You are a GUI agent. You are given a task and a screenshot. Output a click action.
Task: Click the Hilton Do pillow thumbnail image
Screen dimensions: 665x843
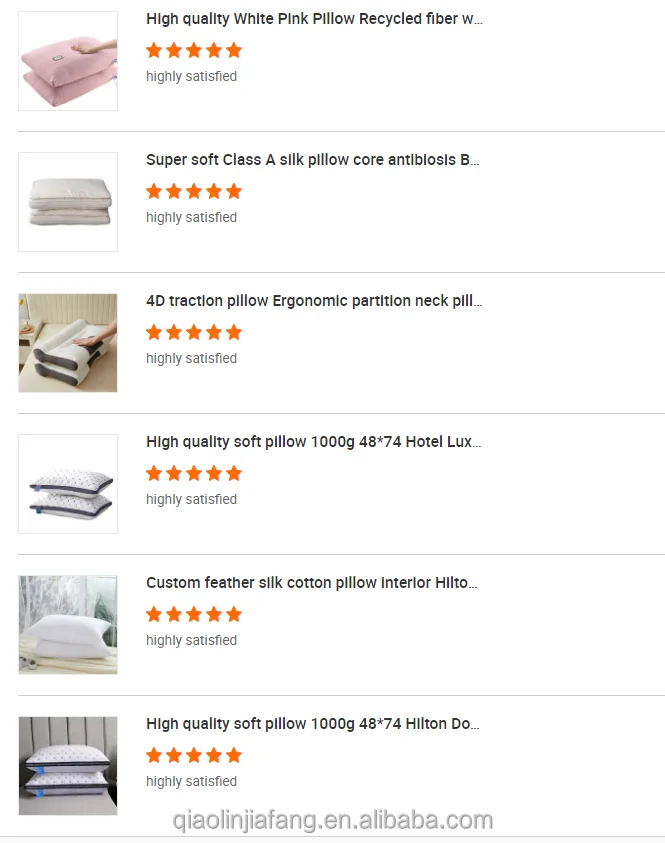(68, 766)
